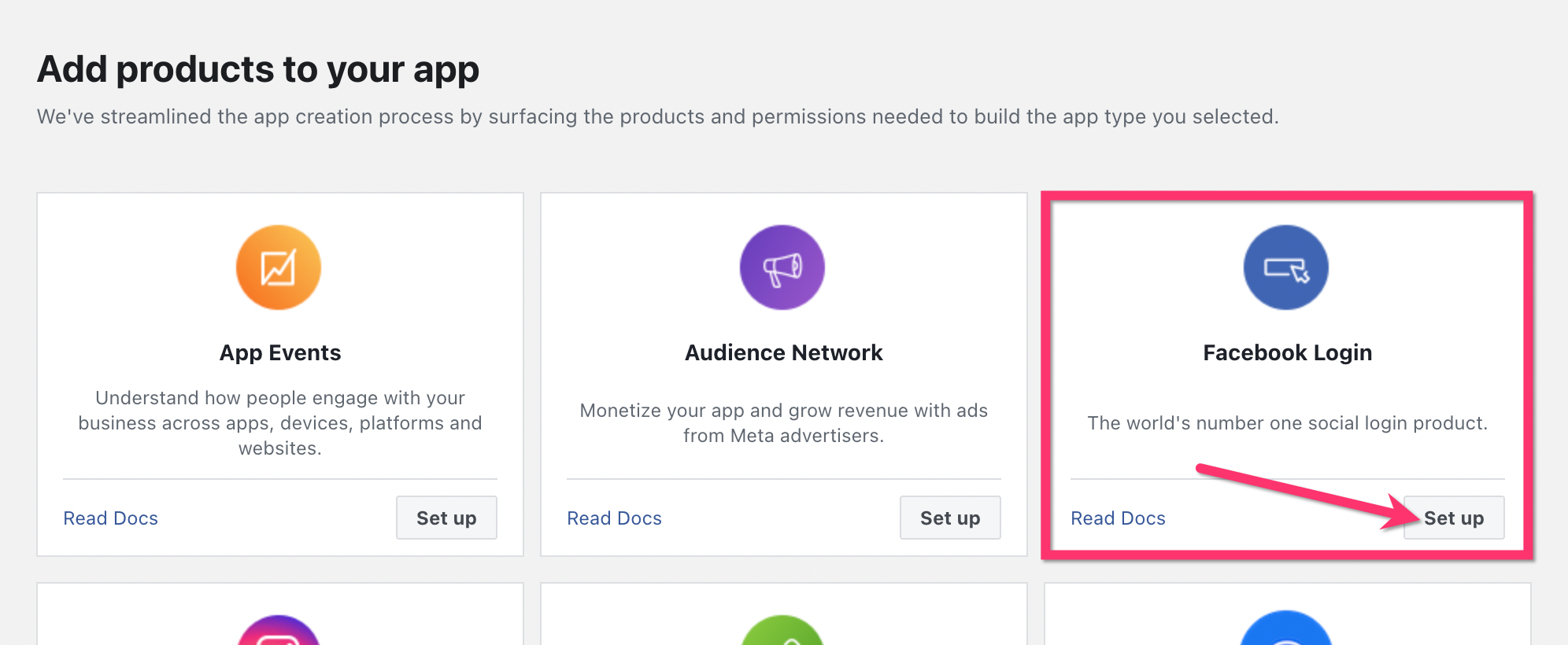Click the App Events description text
1568x645 pixels.
(280, 423)
